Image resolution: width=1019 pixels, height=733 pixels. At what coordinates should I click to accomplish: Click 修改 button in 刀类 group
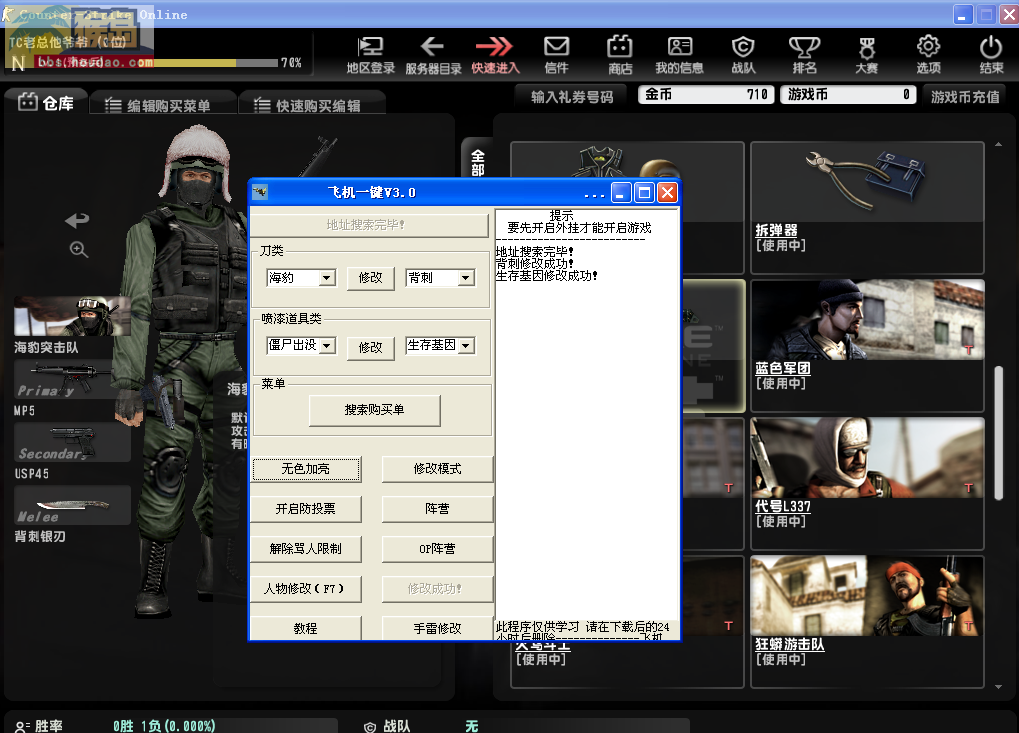coord(370,278)
